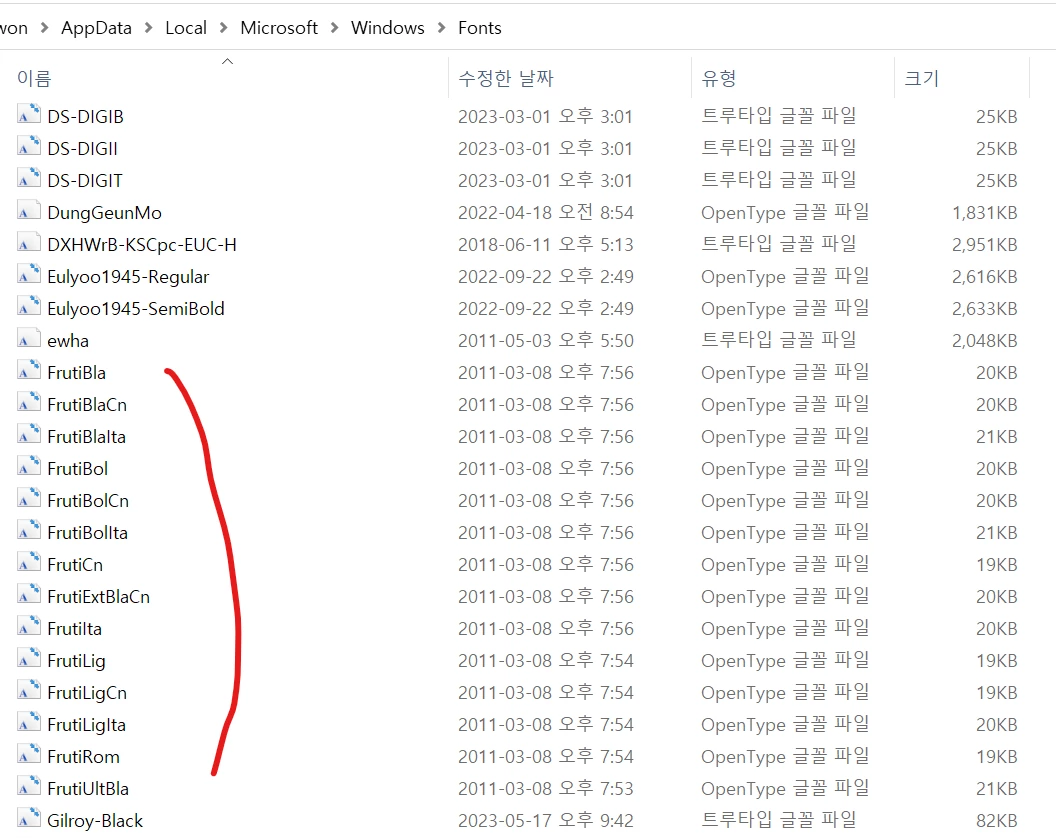The height and width of the screenshot is (838, 1056).
Task: Go to Local folder in address bar
Action: pos(186,28)
